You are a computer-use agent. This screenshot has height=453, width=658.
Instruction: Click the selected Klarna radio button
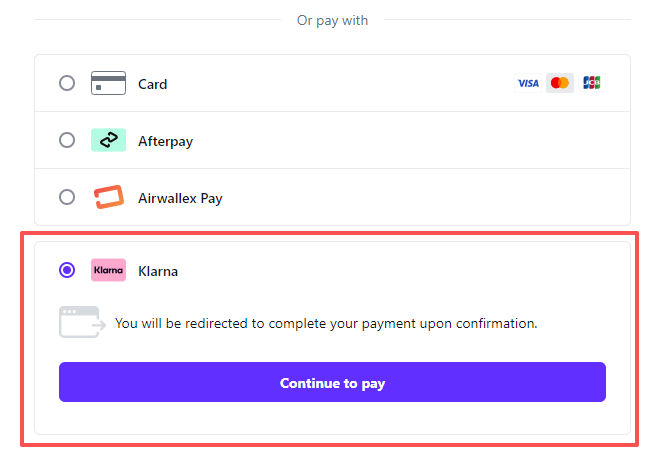tap(67, 270)
